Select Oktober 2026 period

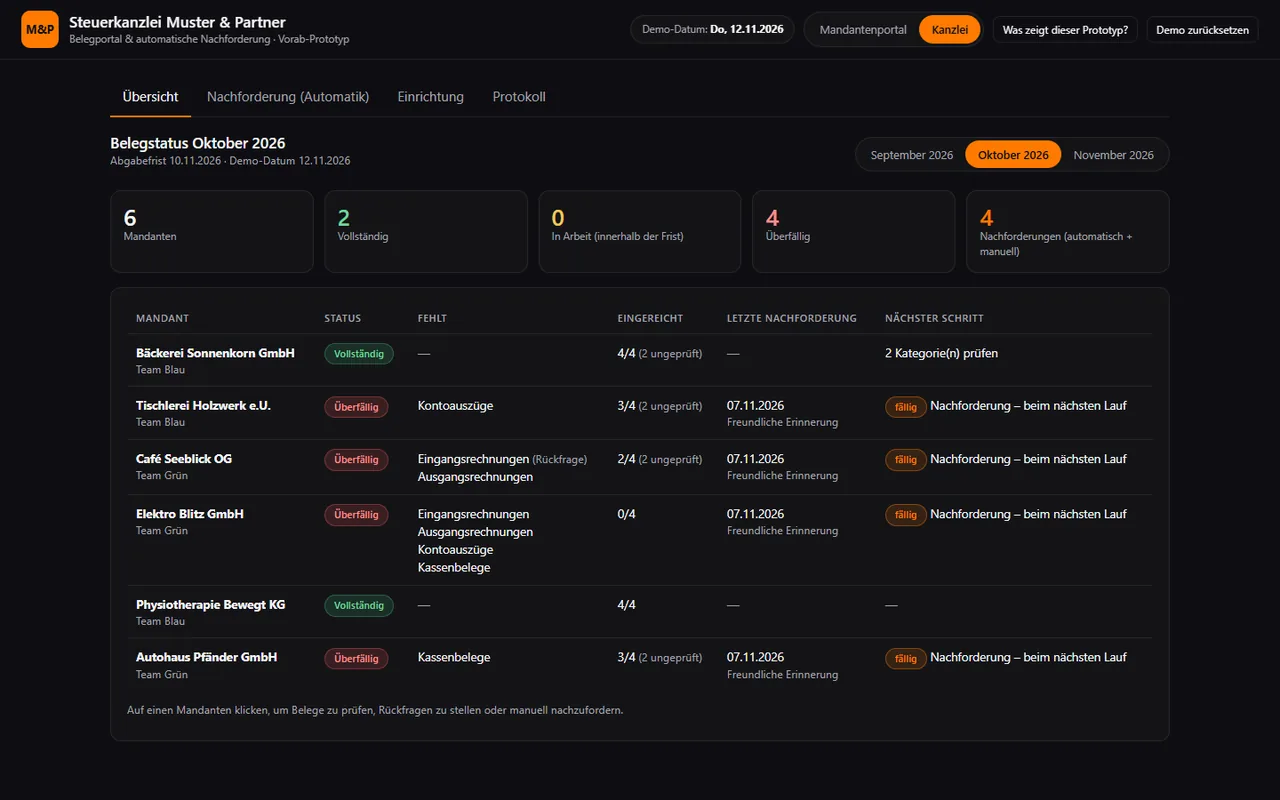(1013, 155)
